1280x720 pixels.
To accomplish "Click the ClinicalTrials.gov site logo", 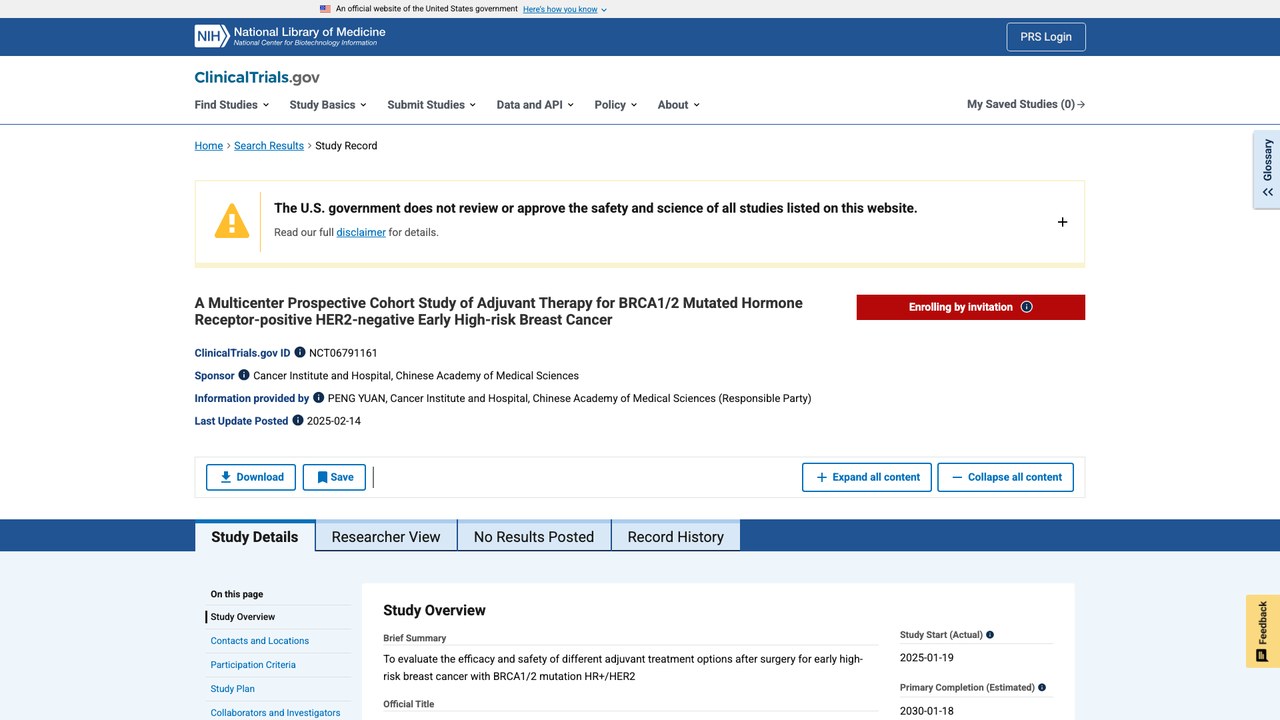I will click(257, 77).
